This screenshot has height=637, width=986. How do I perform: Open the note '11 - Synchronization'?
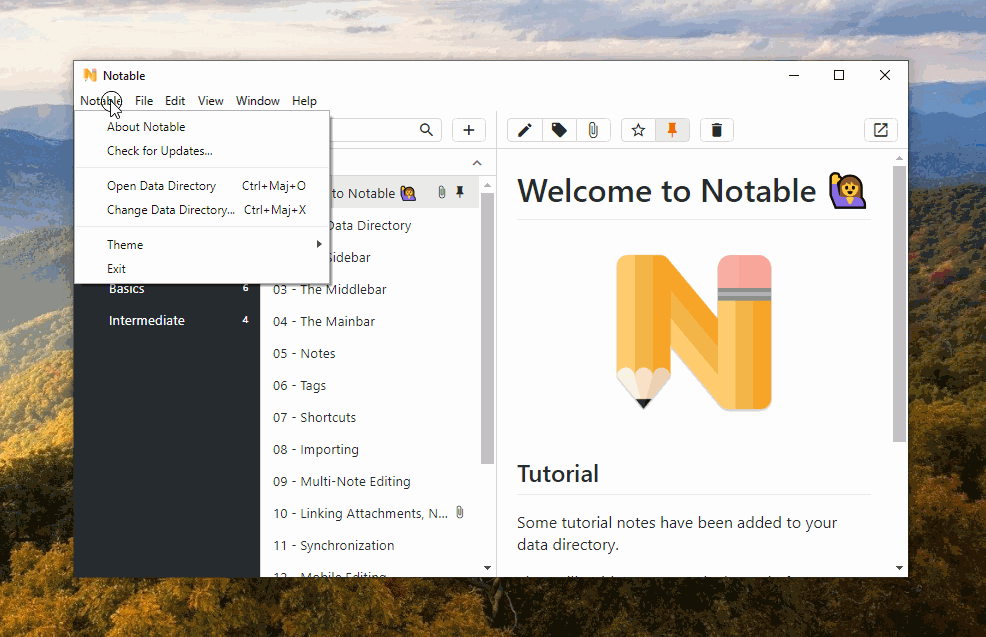[370, 546]
